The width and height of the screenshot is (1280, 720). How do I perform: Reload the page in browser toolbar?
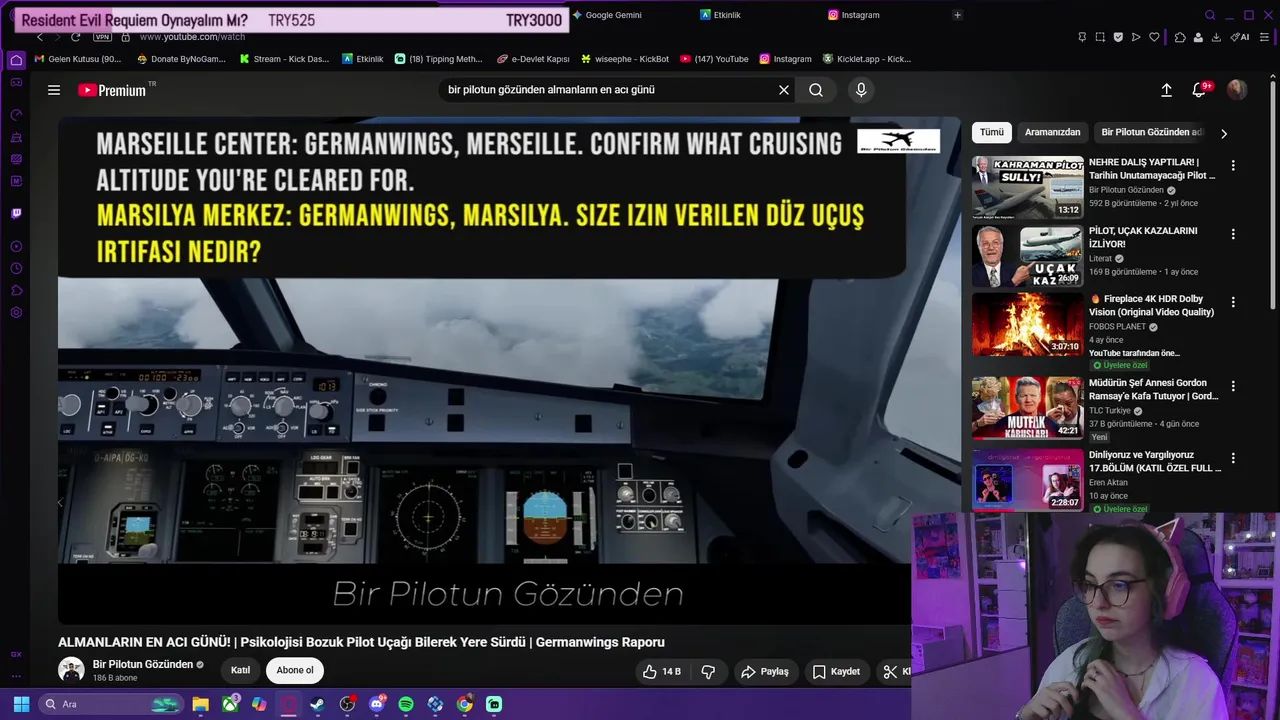pos(75,37)
